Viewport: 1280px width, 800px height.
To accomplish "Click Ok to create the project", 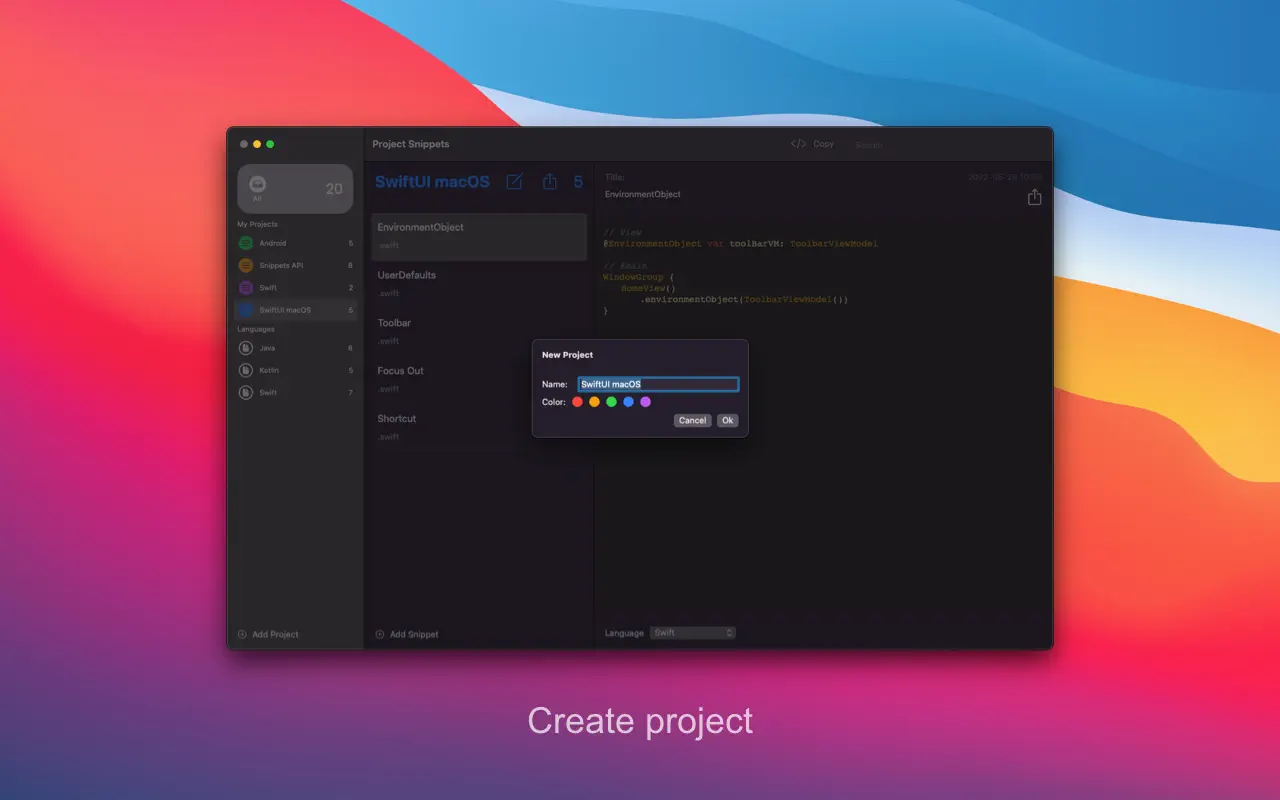I will 727,420.
